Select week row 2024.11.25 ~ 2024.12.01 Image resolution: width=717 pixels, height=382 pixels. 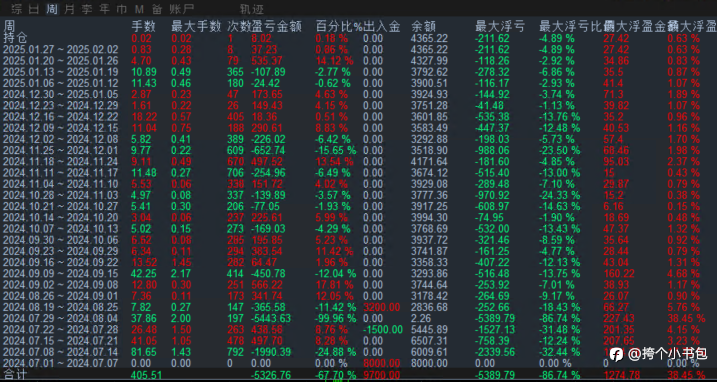pyautogui.click(x=60, y=150)
